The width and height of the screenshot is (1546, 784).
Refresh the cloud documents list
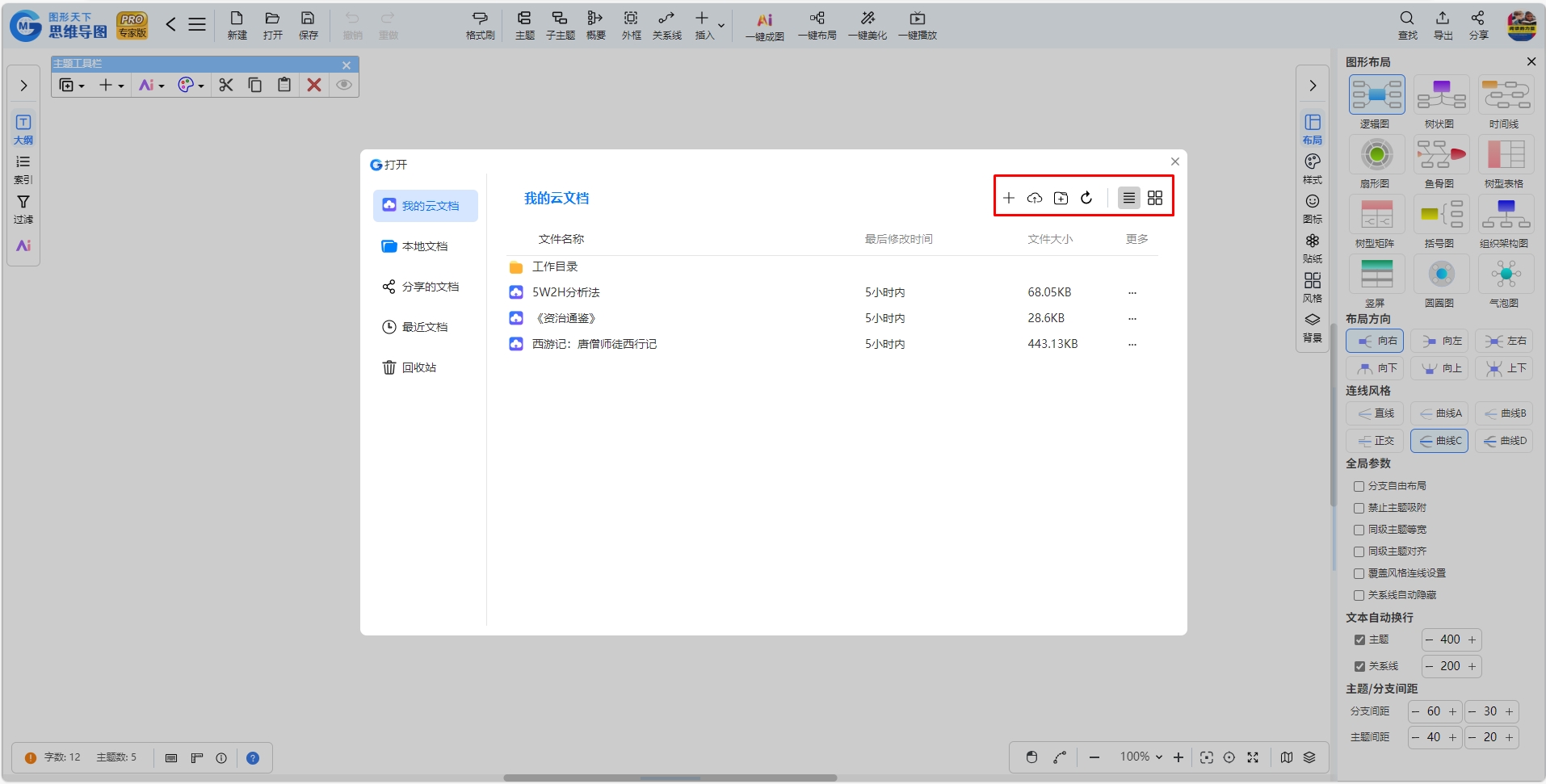[1086, 198]
